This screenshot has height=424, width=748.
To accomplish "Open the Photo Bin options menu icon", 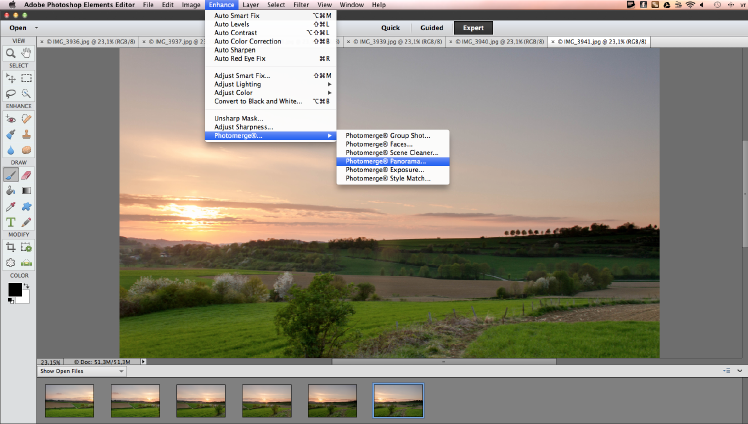I will pos(727,371).
